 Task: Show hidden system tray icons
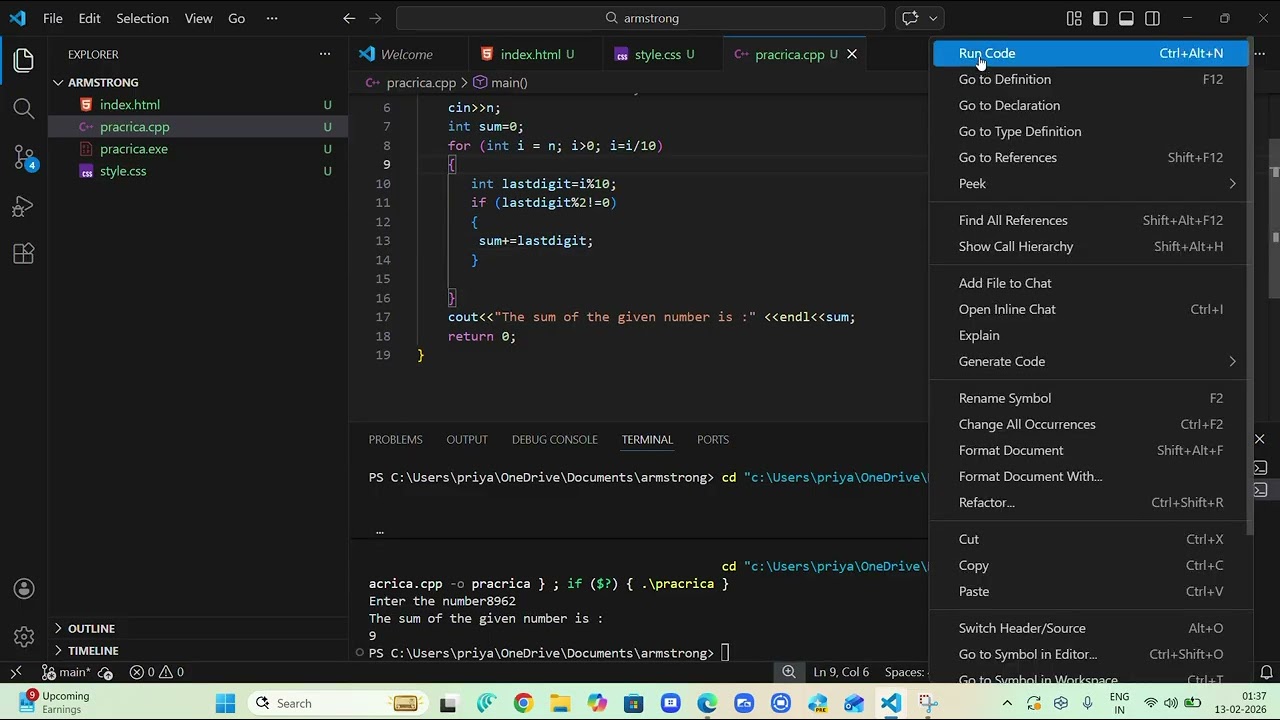1007,703
